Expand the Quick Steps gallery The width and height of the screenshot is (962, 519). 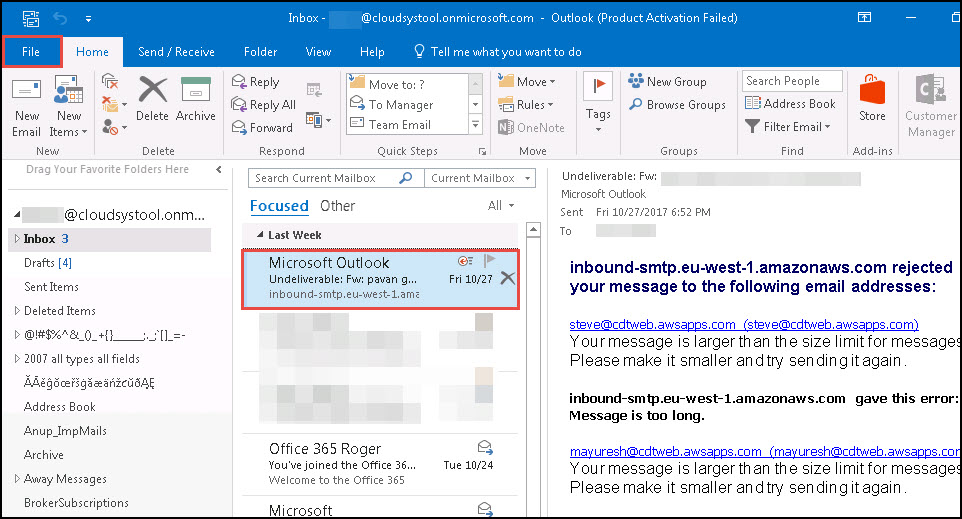click(475, 125)
